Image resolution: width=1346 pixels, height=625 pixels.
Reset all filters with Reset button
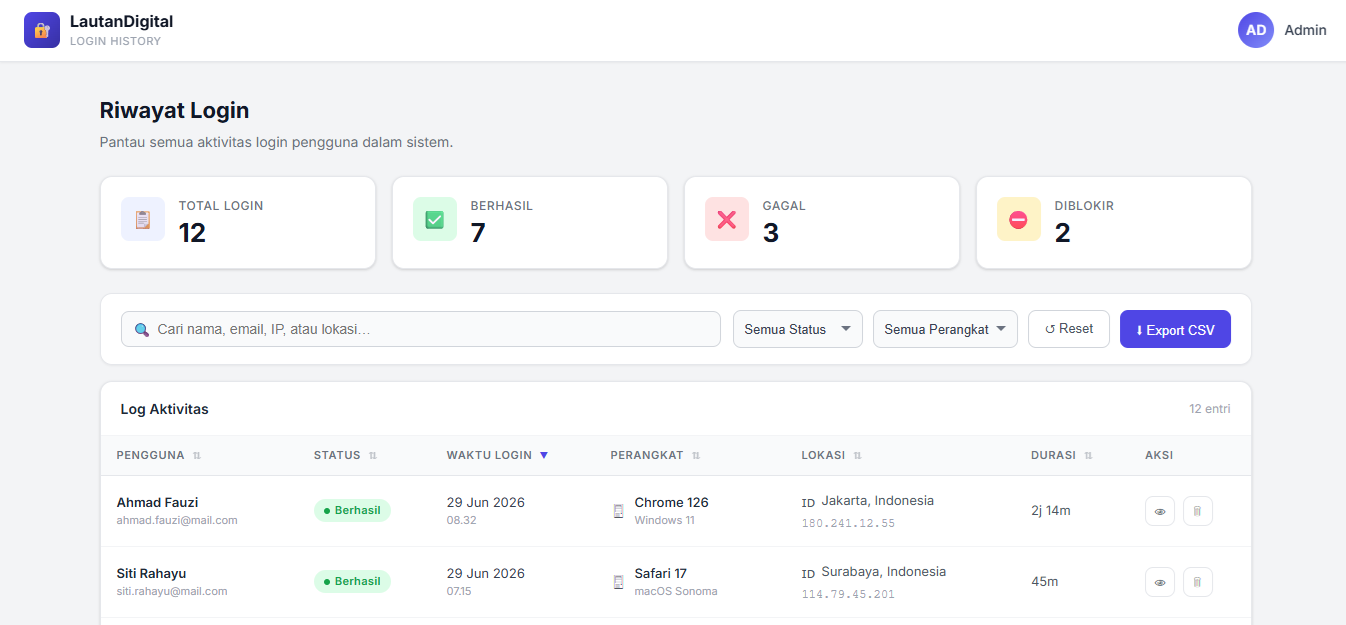click(1069, 329)
